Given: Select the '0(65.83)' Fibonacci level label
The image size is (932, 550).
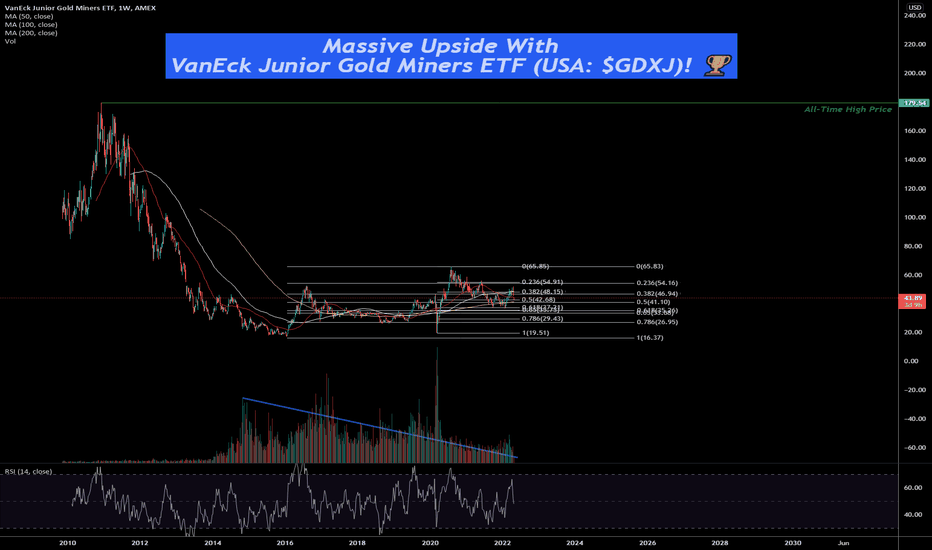Looking at the screenshot, I should click(x=650, y=266).
